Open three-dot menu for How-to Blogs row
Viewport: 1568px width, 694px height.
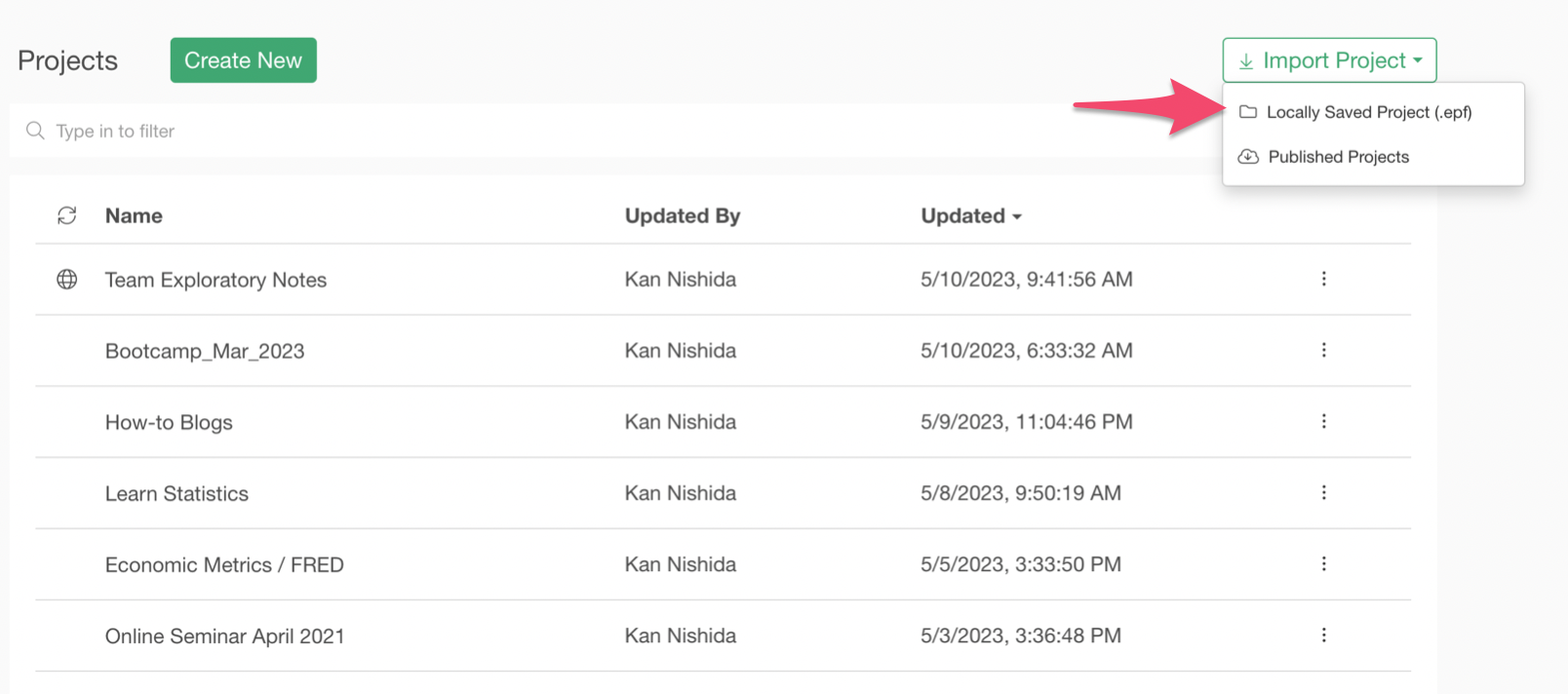point(1323,421)
